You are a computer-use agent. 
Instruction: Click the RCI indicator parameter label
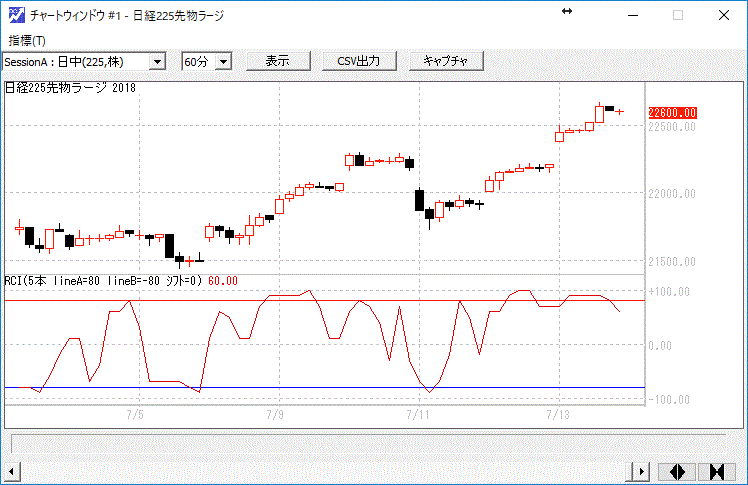point(104,281)
